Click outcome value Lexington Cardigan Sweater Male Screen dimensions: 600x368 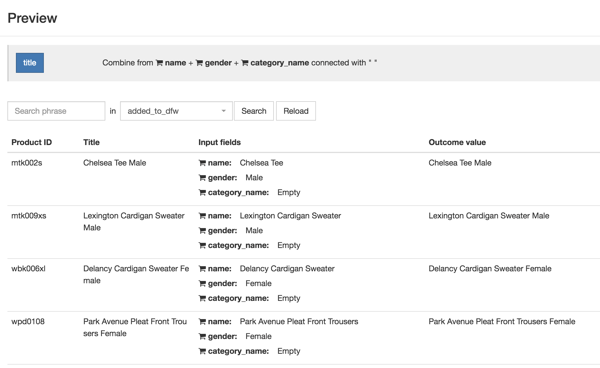click(489, 216)
